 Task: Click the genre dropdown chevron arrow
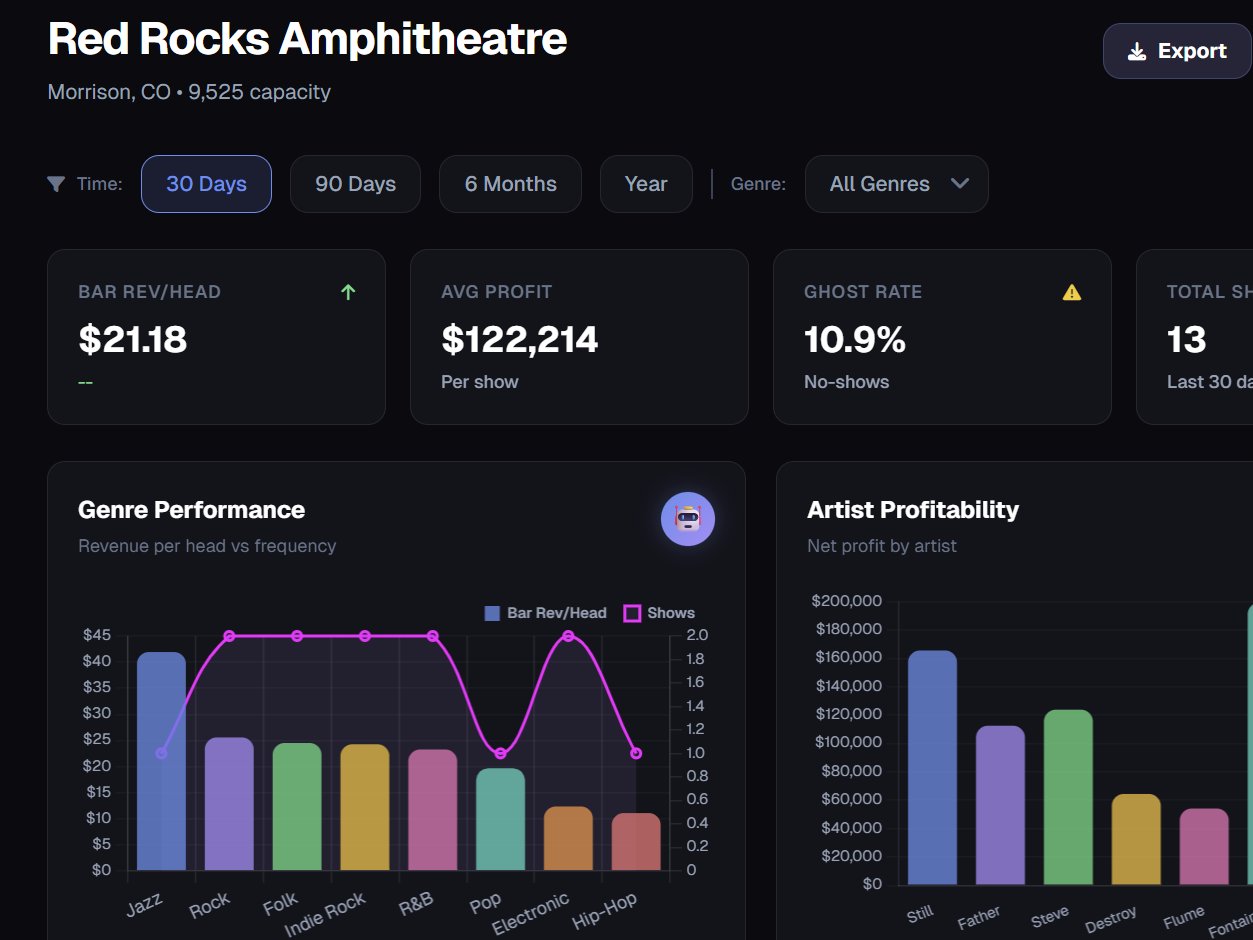(x=960, y=184)
